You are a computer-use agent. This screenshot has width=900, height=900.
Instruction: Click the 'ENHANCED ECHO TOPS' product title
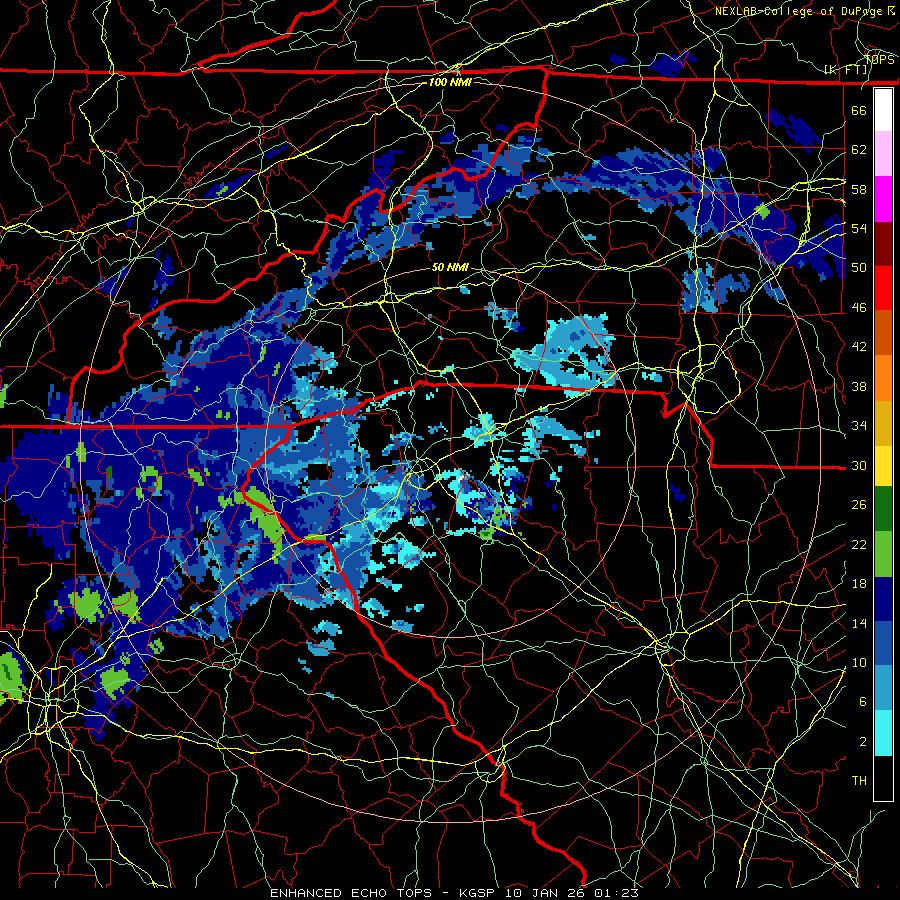click(351, 893)
